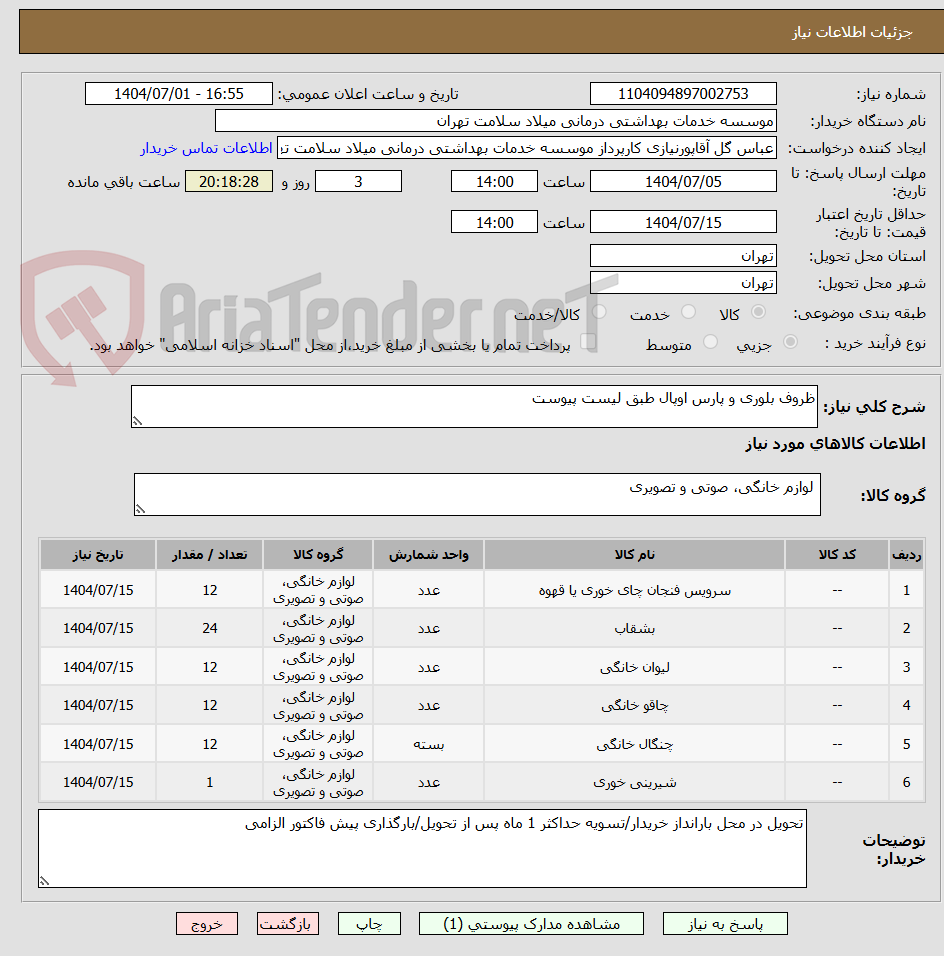This screenshot has height=956, width=944.
Task: Select the 'جزیی' purchase type radio
Action: (790, 342)
